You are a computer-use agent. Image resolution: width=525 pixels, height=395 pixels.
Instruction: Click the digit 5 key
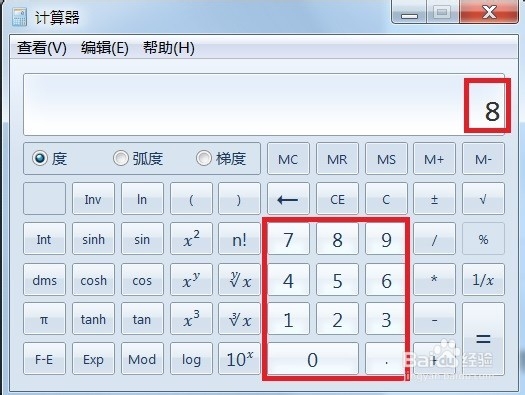coord(337,280)
